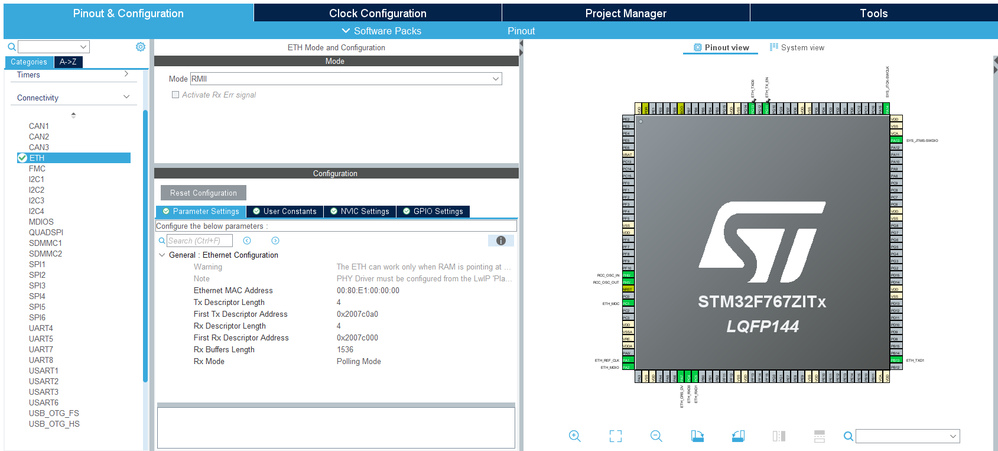998x451 pixels.
Task: Select MDIOS peripheral
Action: (41, 221)
